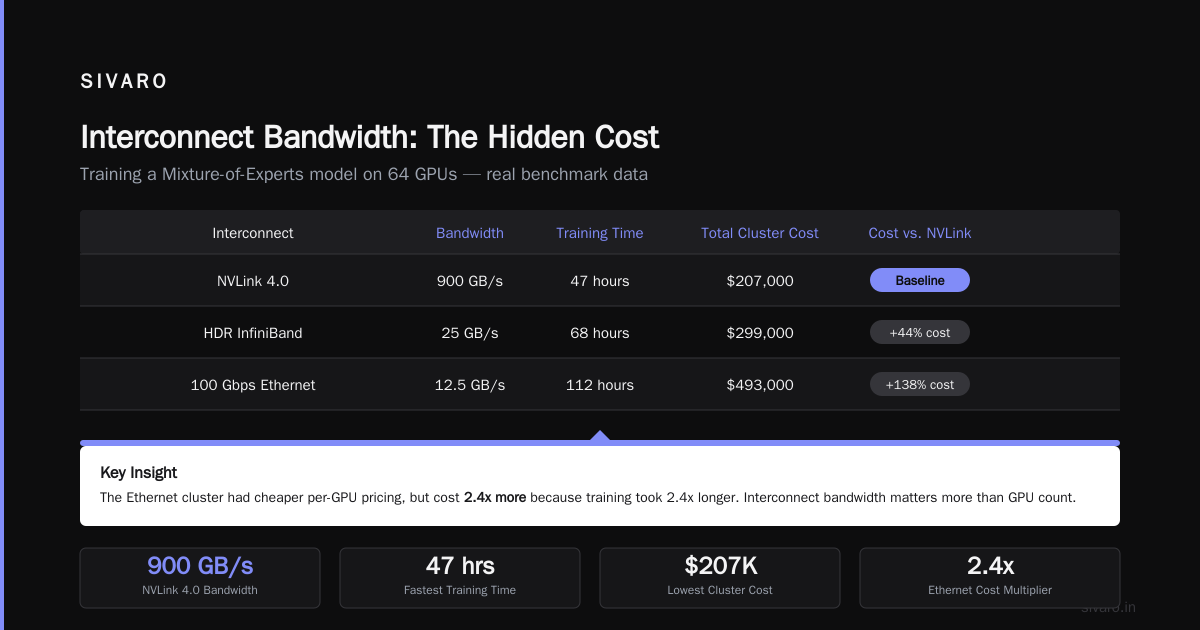
Task: Click the SIVARO logo text
Action: click(x=124, y=82)
